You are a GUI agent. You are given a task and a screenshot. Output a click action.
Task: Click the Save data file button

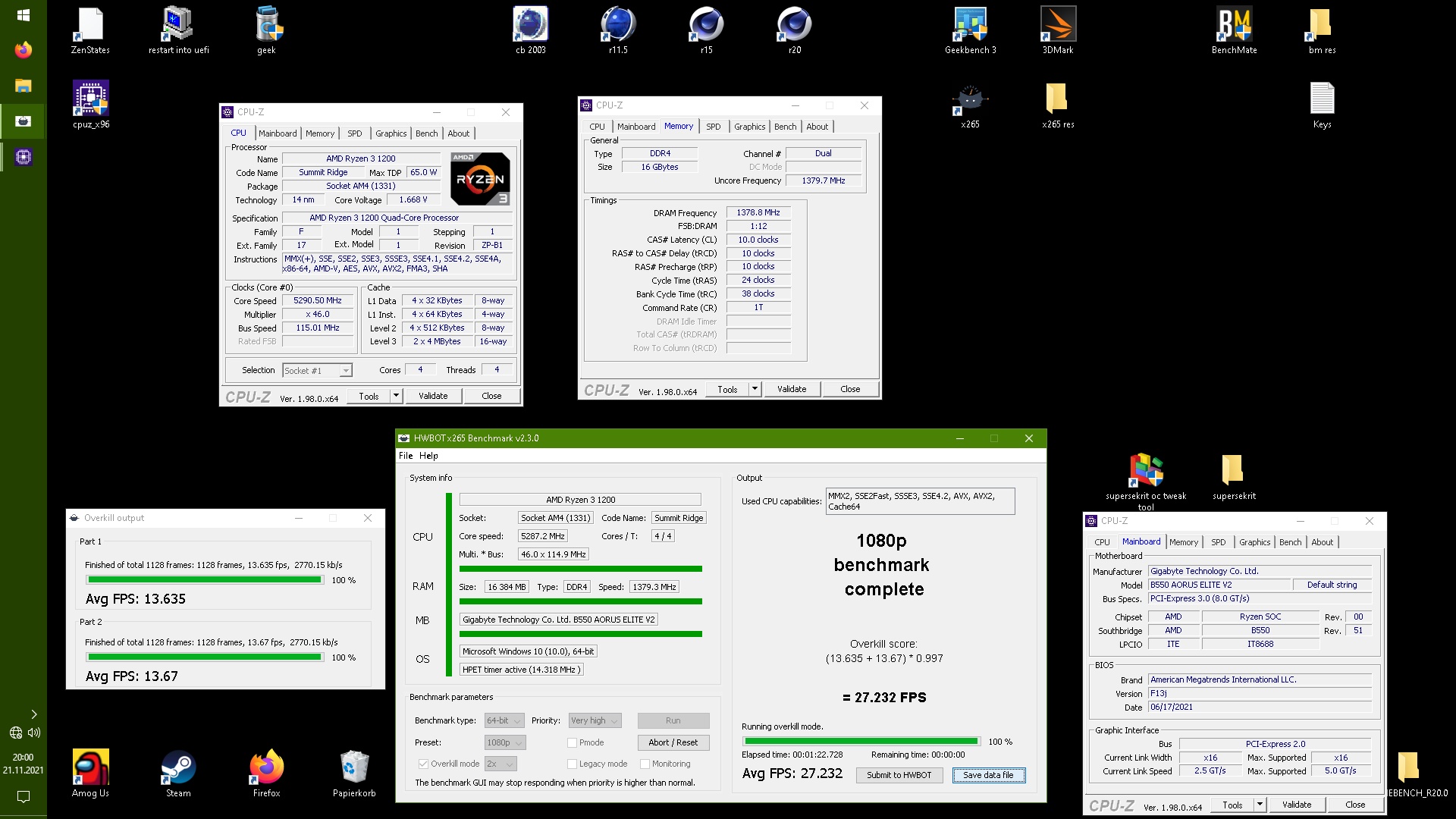988,775
